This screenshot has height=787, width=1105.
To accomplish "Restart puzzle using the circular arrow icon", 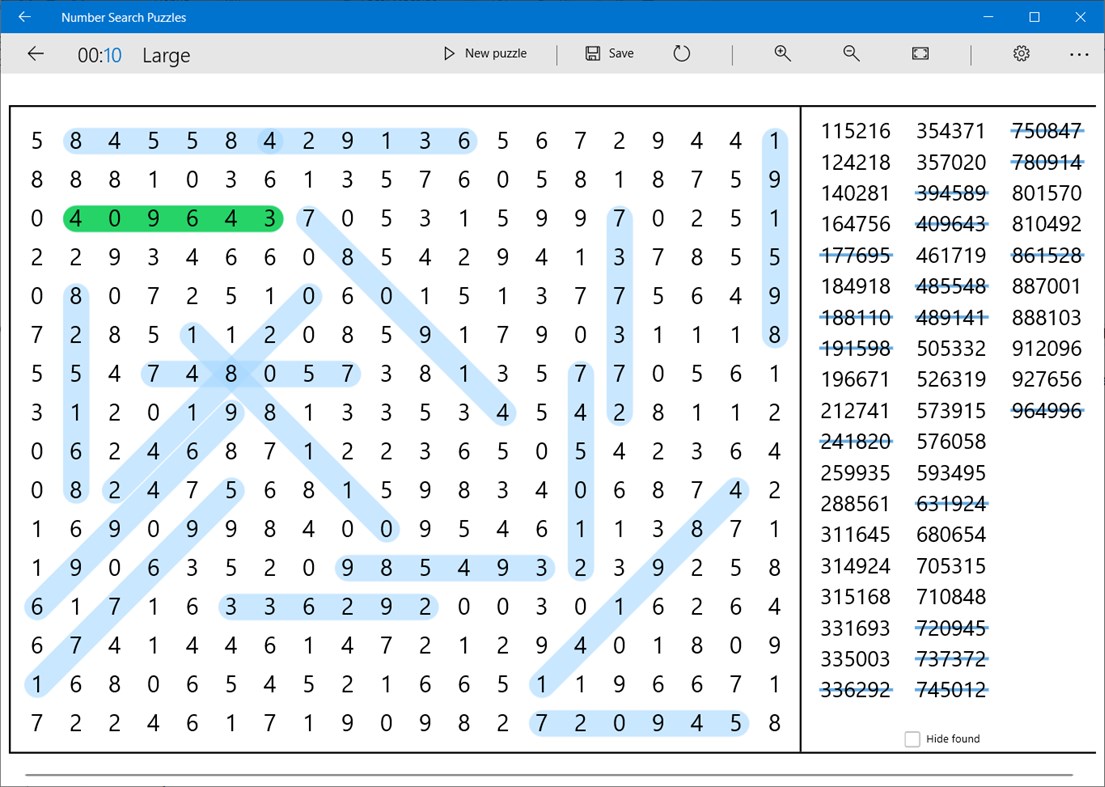I will point(681,53).
